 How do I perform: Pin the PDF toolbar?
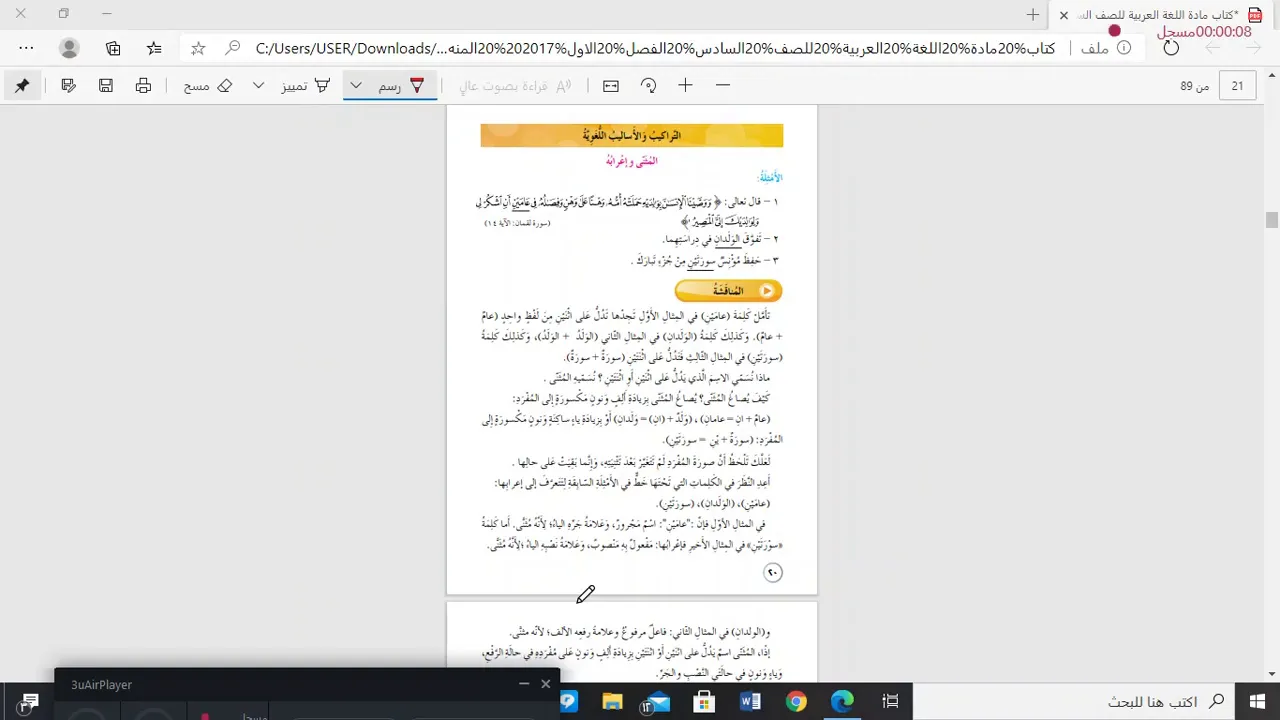pos(22,86)
